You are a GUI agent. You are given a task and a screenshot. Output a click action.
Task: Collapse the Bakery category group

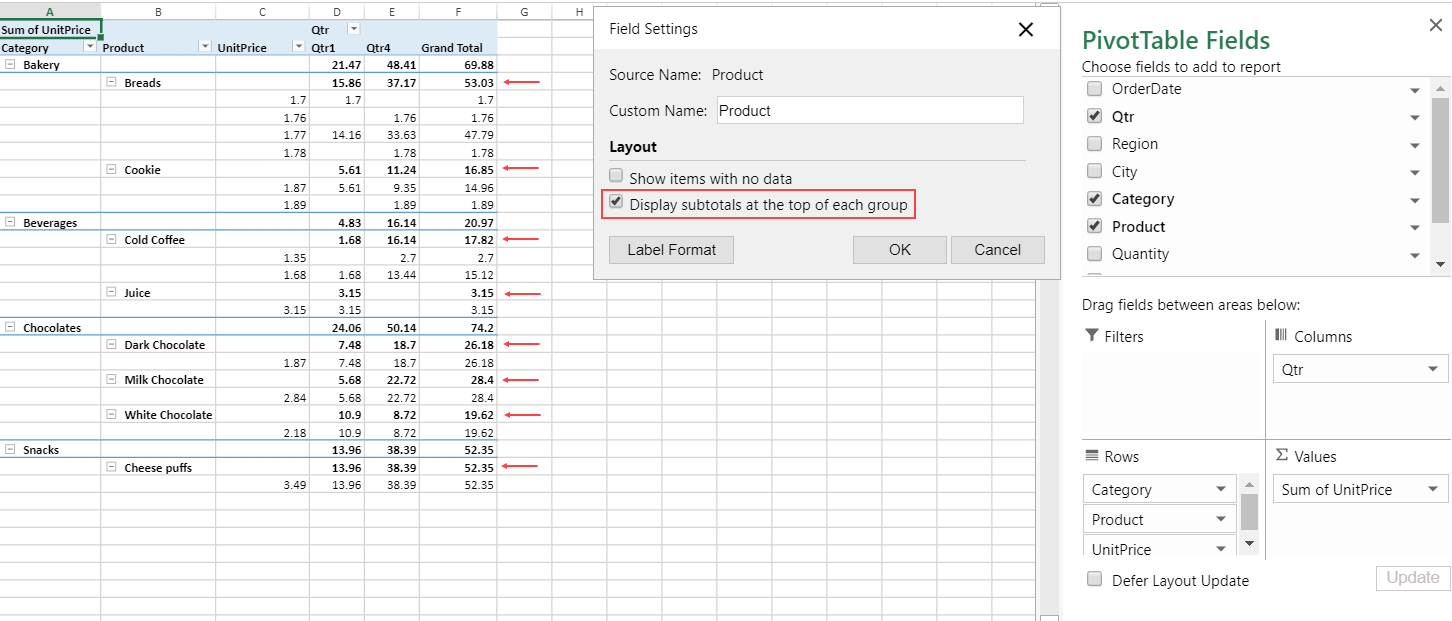coord(11,65)
